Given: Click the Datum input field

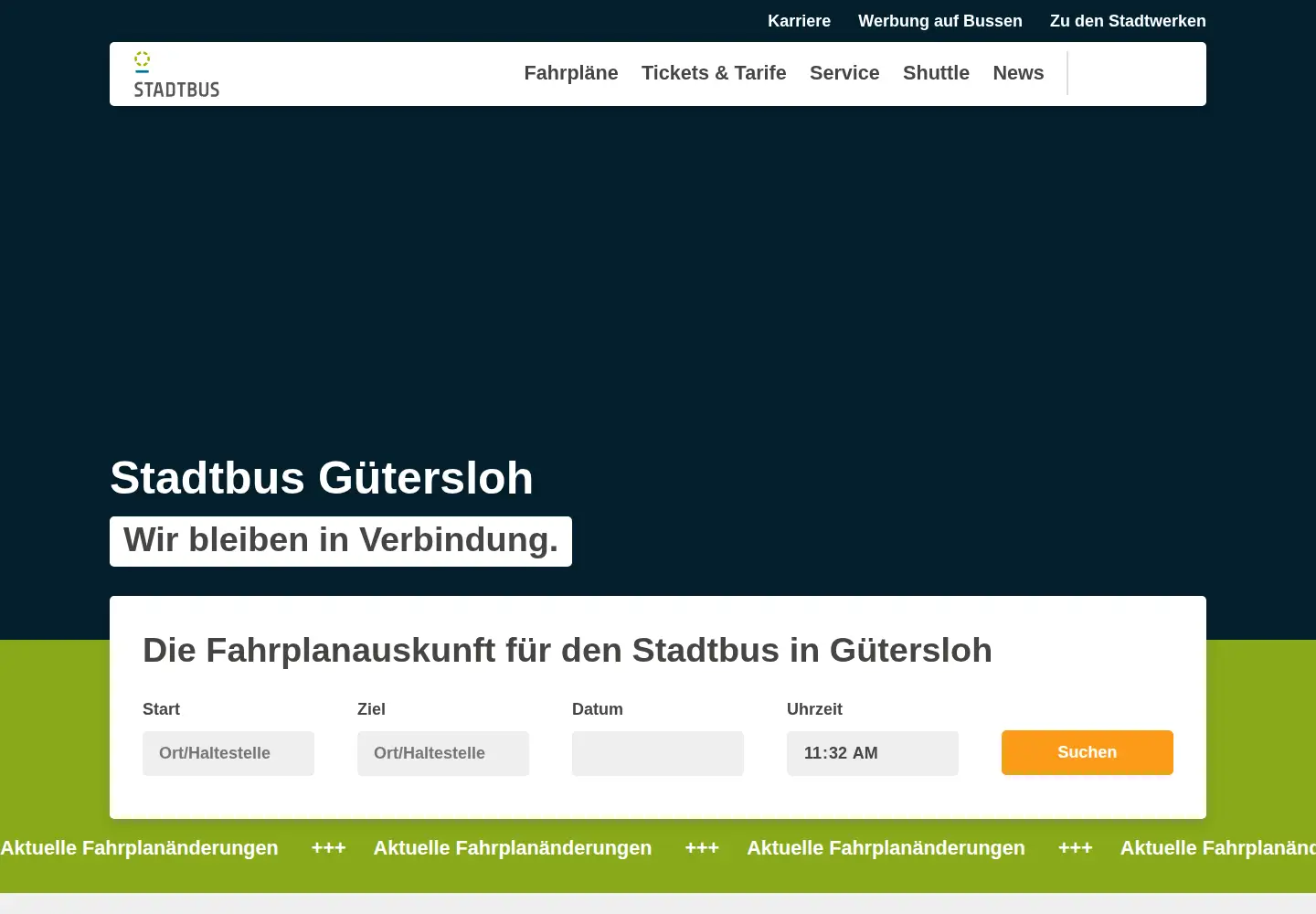Looking at the screenshot, I should click(x=658, y=753).
